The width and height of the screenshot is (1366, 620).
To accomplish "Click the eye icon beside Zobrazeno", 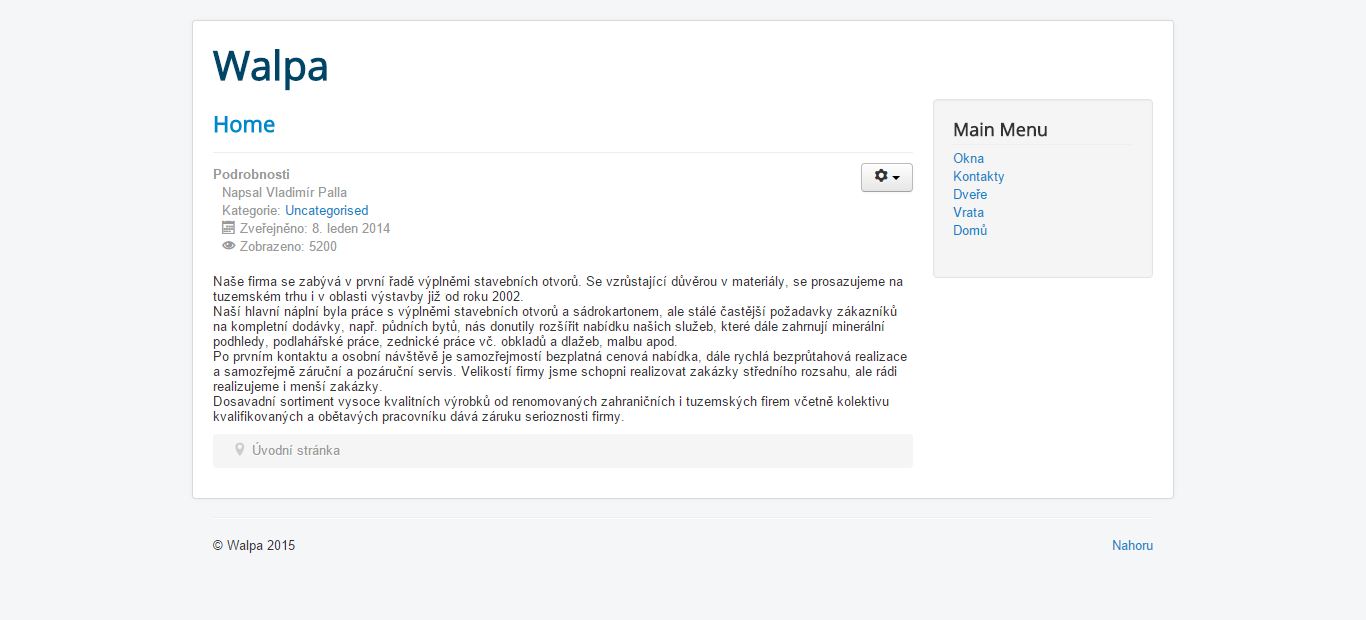I will pos(228,246).
